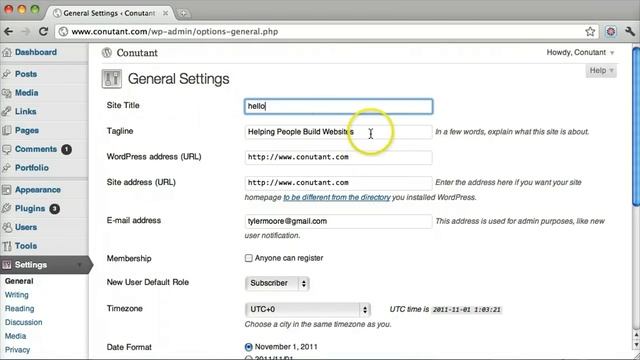
Task: Click the browser forward arrow
Action: [x=25, y=31]
